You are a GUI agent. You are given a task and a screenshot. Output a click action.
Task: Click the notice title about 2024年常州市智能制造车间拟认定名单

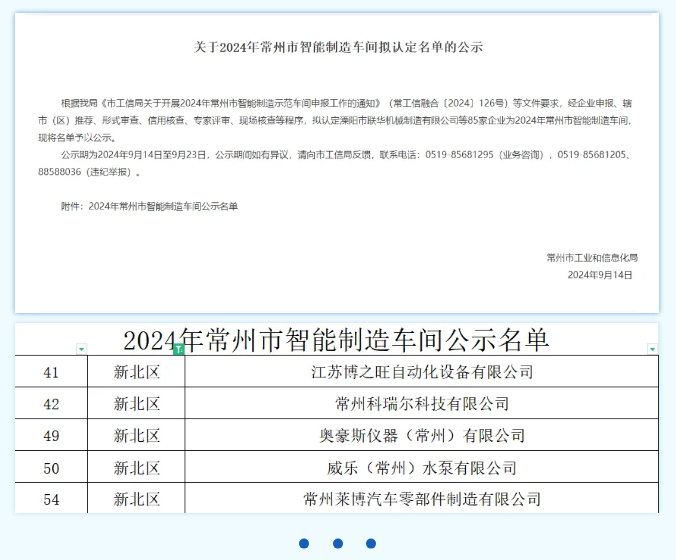tap(337, 47)
